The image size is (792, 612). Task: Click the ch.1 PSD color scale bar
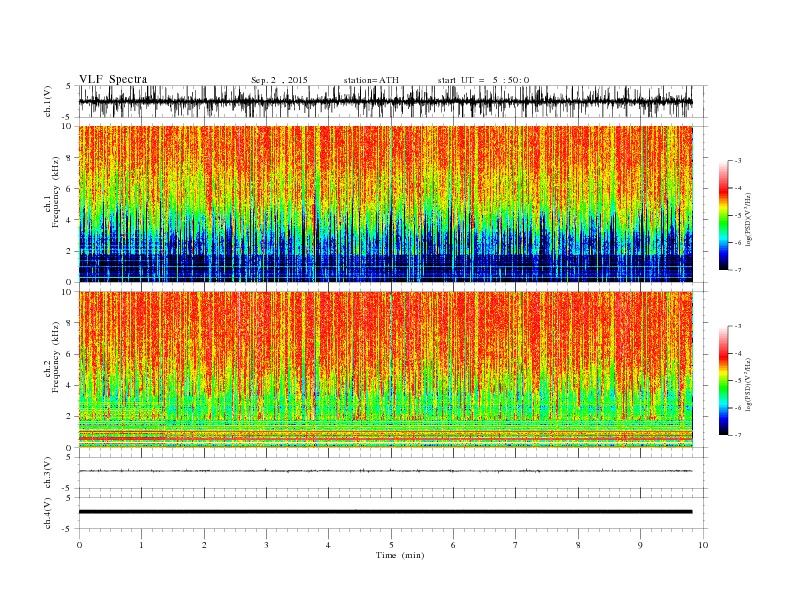coord(724,215)
